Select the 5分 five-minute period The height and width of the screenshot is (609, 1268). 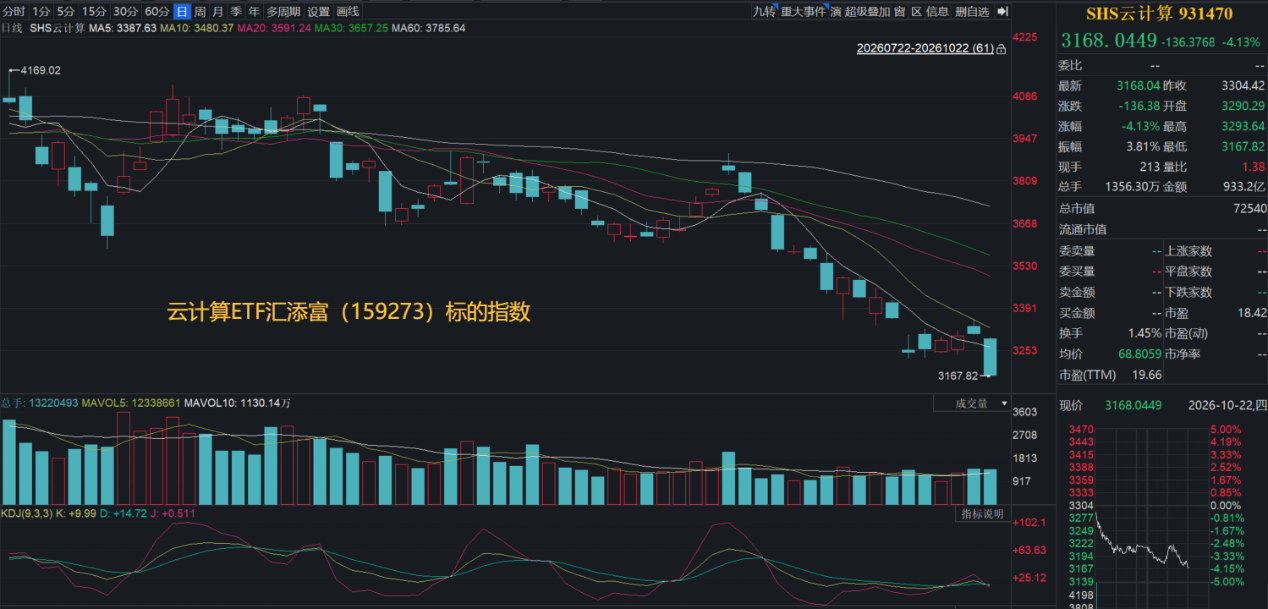66,12
